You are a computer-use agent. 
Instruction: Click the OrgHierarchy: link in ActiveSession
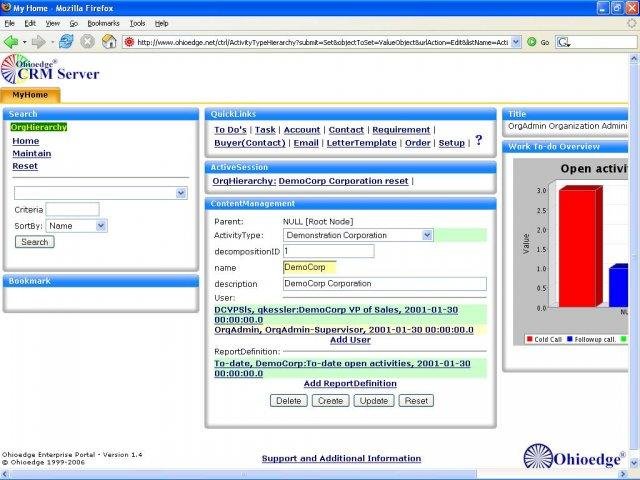point(244,181)
